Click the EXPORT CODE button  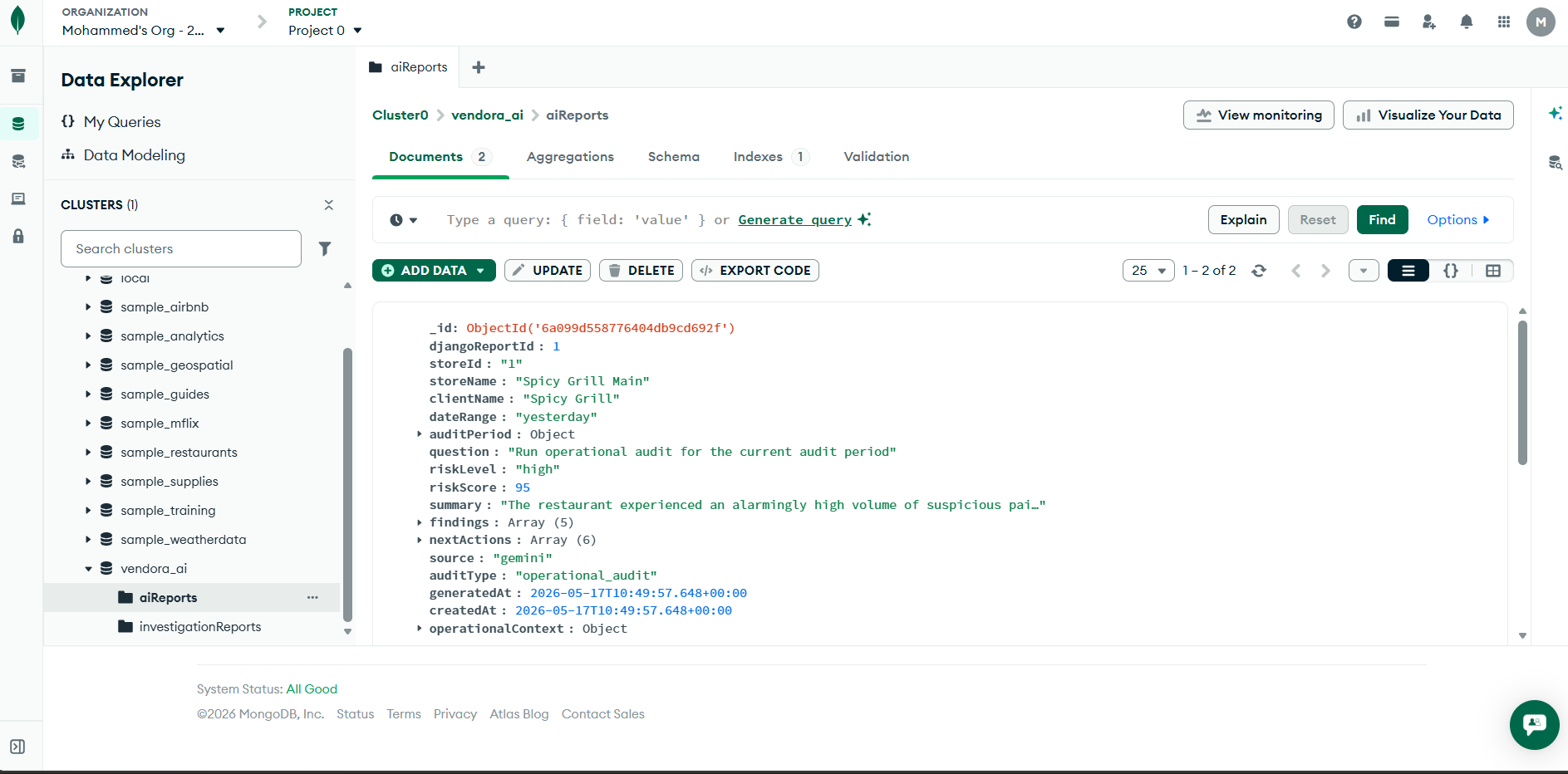[x=755, y=271]
